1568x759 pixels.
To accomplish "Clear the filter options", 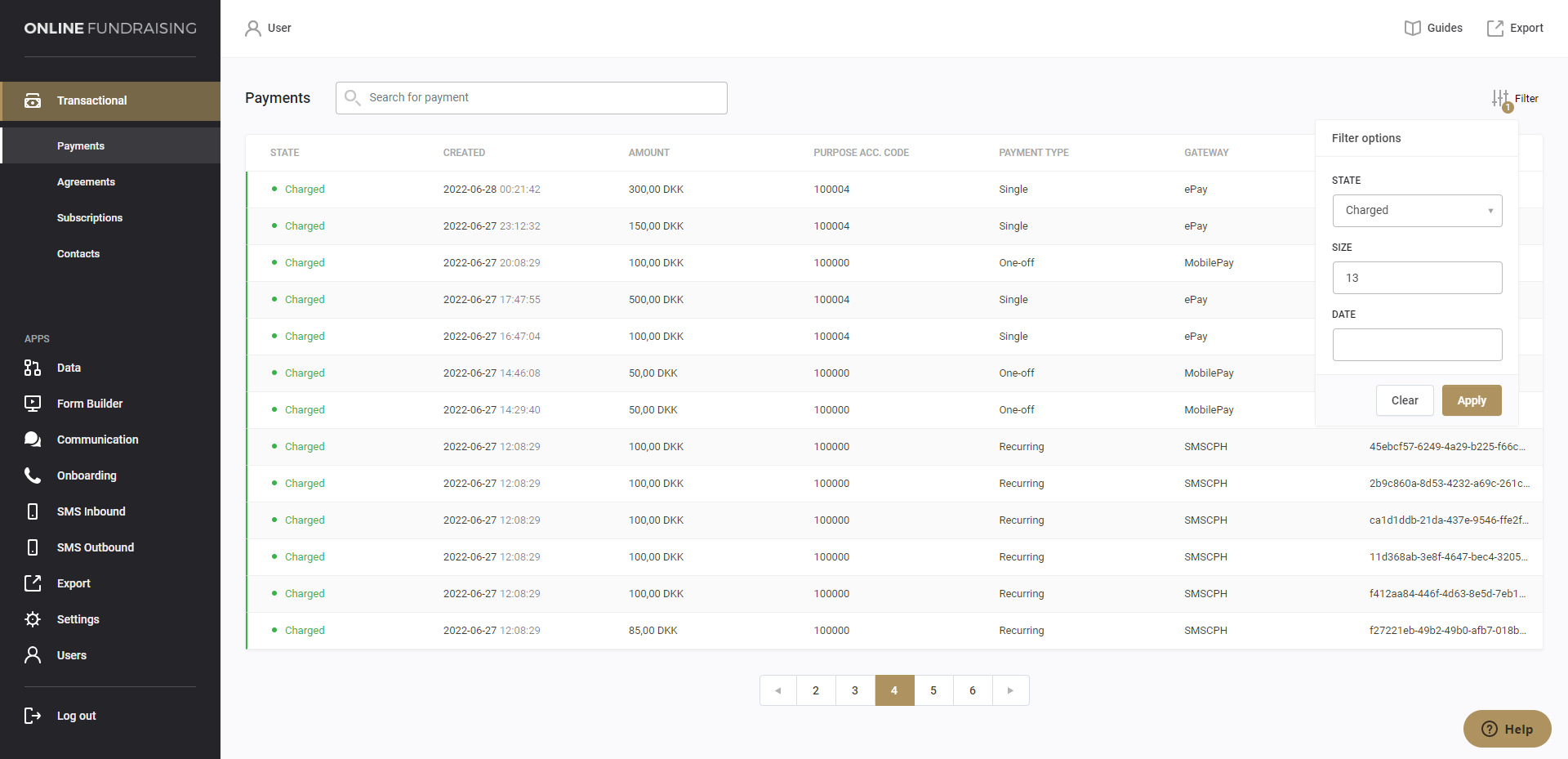I will 1405,400.
